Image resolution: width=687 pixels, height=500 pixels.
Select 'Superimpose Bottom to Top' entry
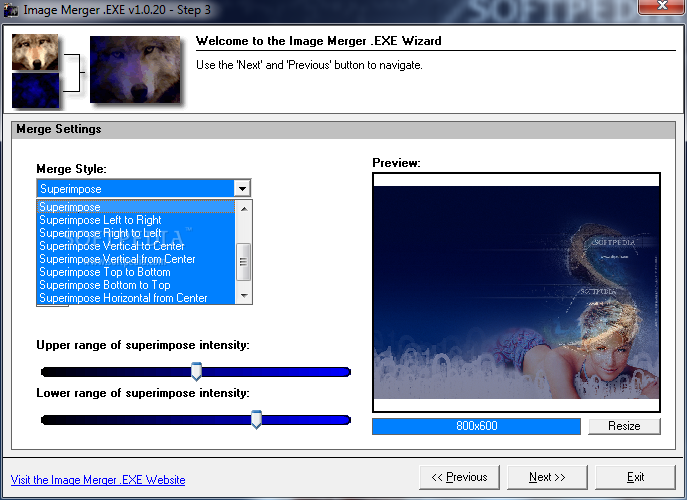click(x=136, y=285)
